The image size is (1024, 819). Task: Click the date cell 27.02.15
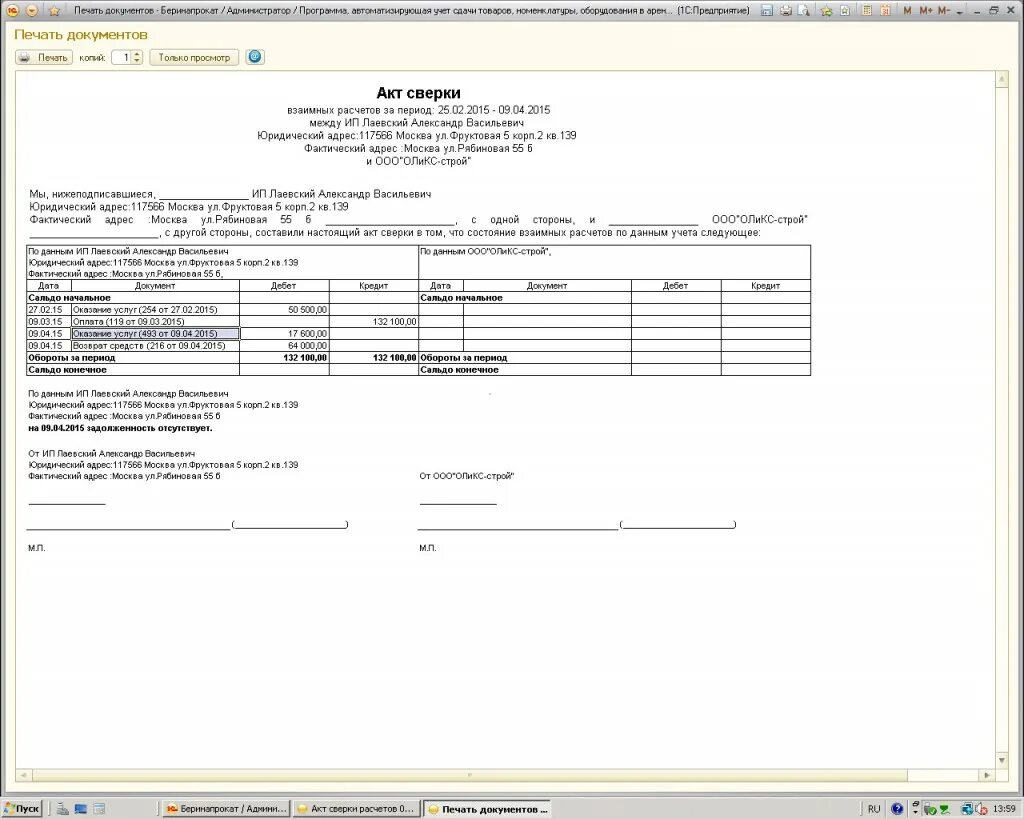click(46, 310)
